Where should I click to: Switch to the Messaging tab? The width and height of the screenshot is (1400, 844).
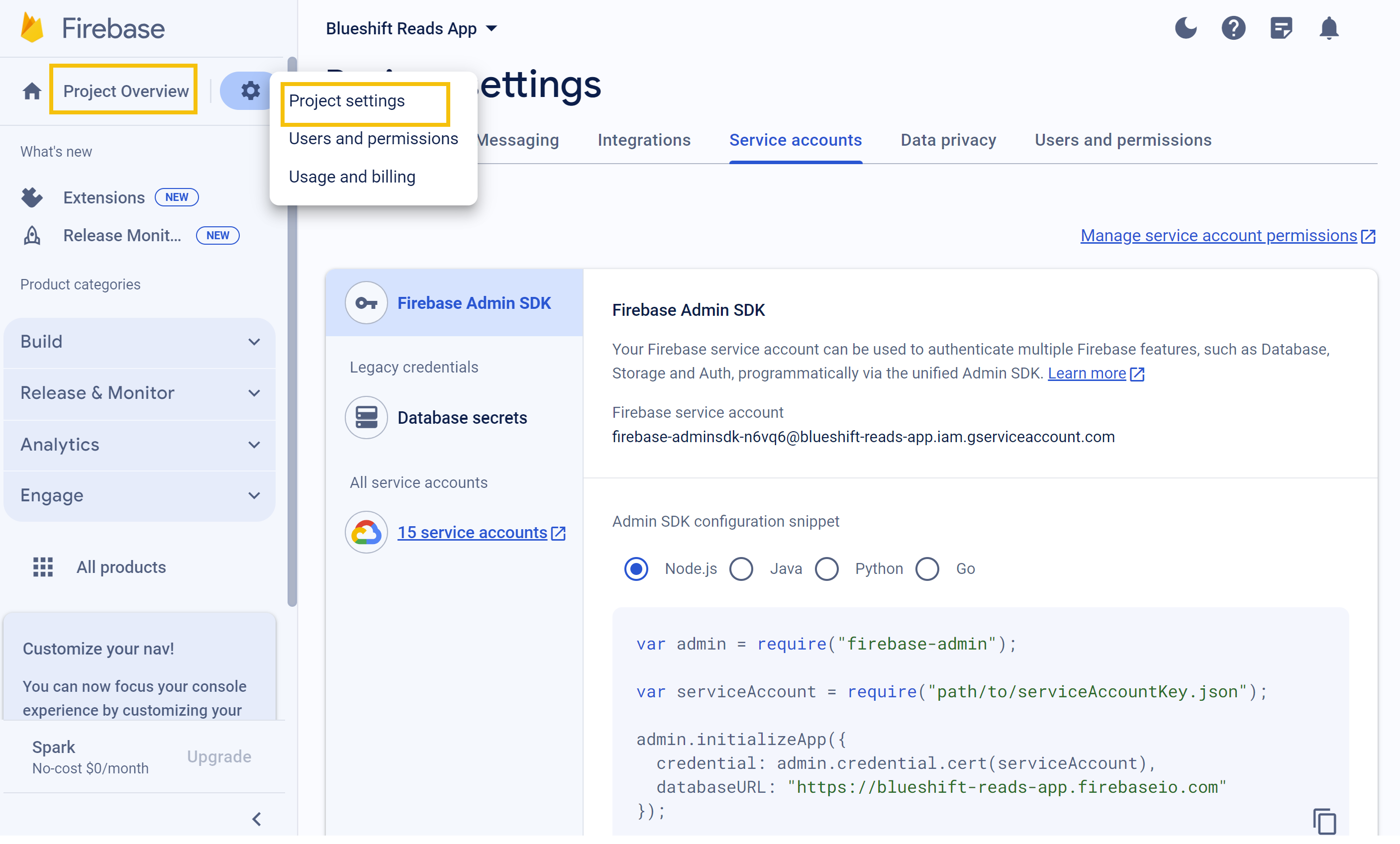517,140
